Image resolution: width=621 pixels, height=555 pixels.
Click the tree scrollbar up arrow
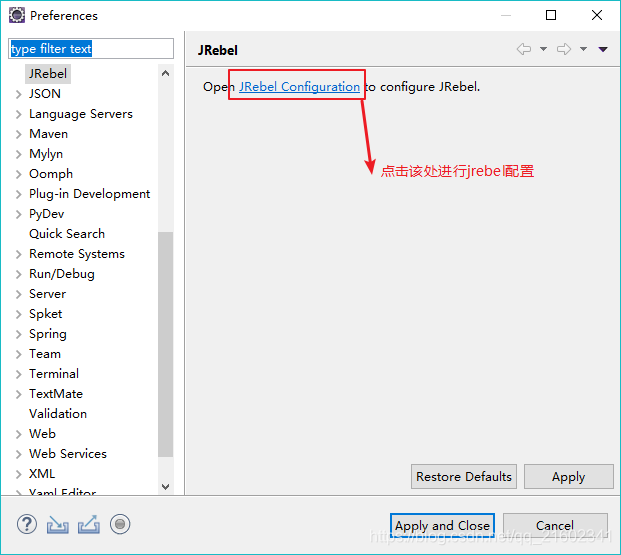(x=166, y=73)
